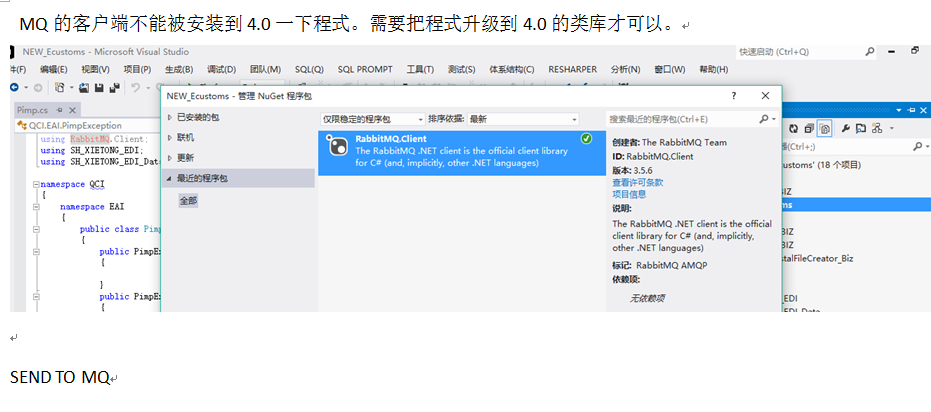
Task: Click Solution Explorer search magnifier icon
Action: (x=917, y=146)
